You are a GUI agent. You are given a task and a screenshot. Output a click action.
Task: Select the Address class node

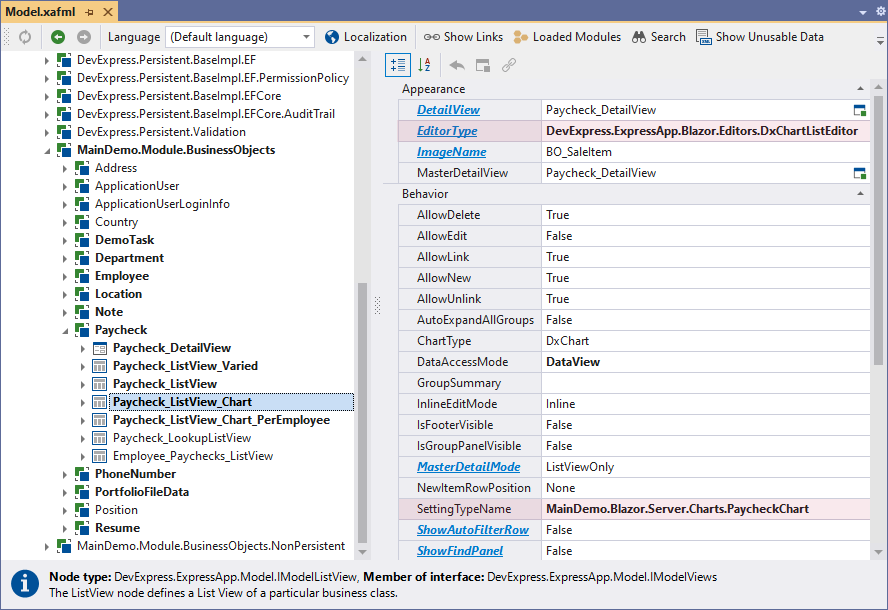116,168
